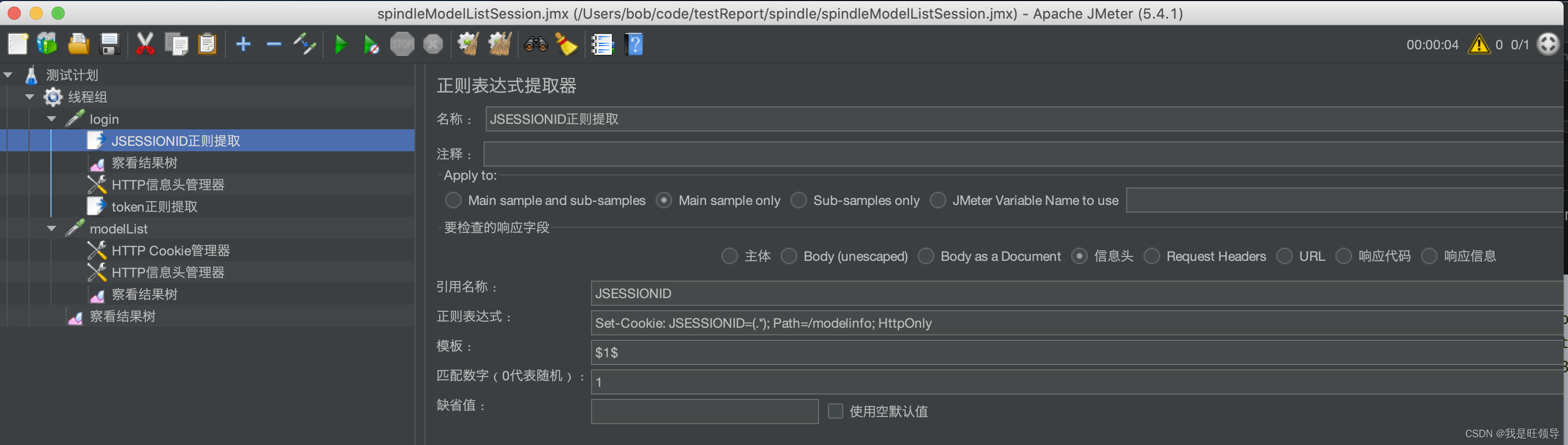Collapse the login sampler tree node
The width and height of the screenshot is (1568, 445).
pyautogui.click(x=52, y=119)
